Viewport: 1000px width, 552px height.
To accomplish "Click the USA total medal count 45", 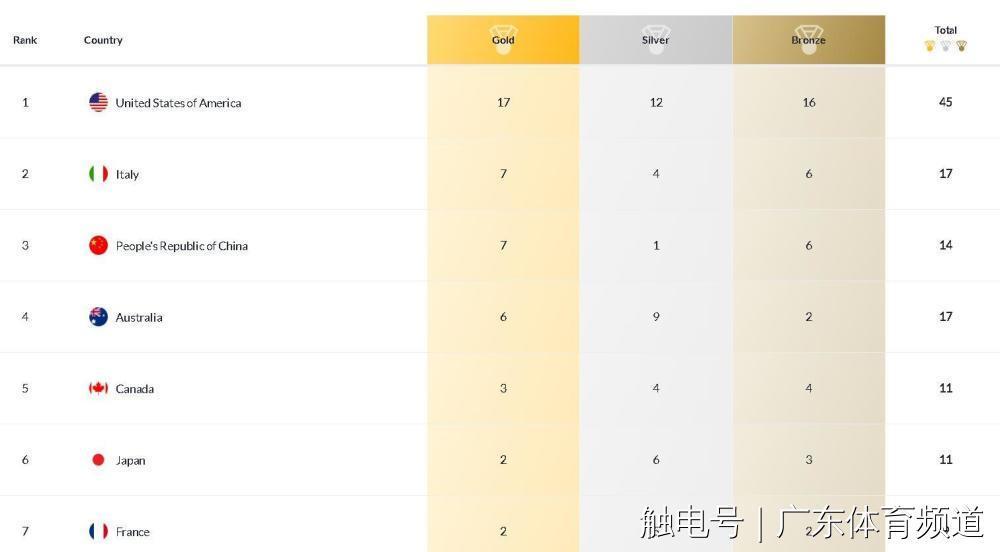I will [x=945, y=102].
